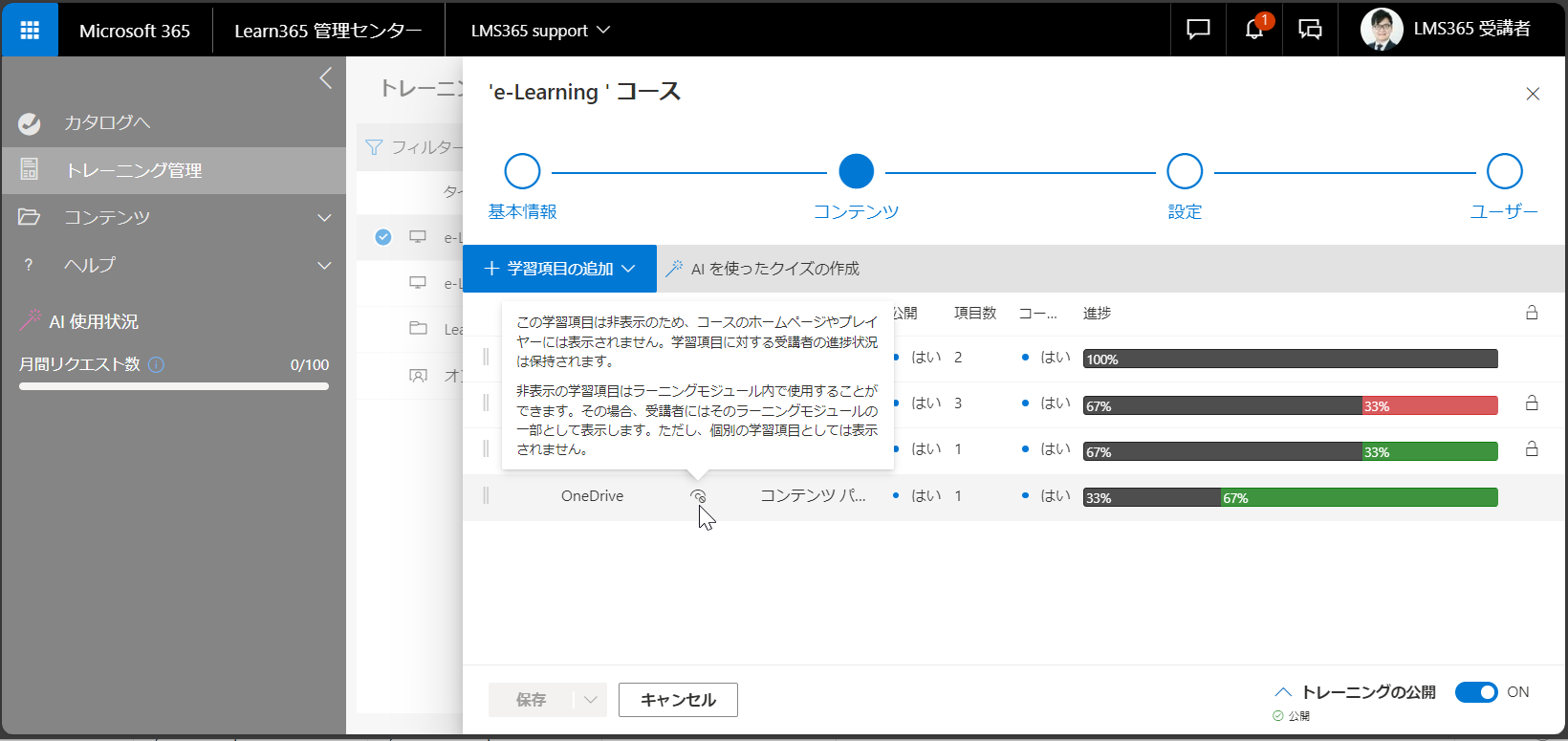The width and height of the screenshot is (1568, 741).
Task: Click the OneDrive item name
Action: coord(592,496)
